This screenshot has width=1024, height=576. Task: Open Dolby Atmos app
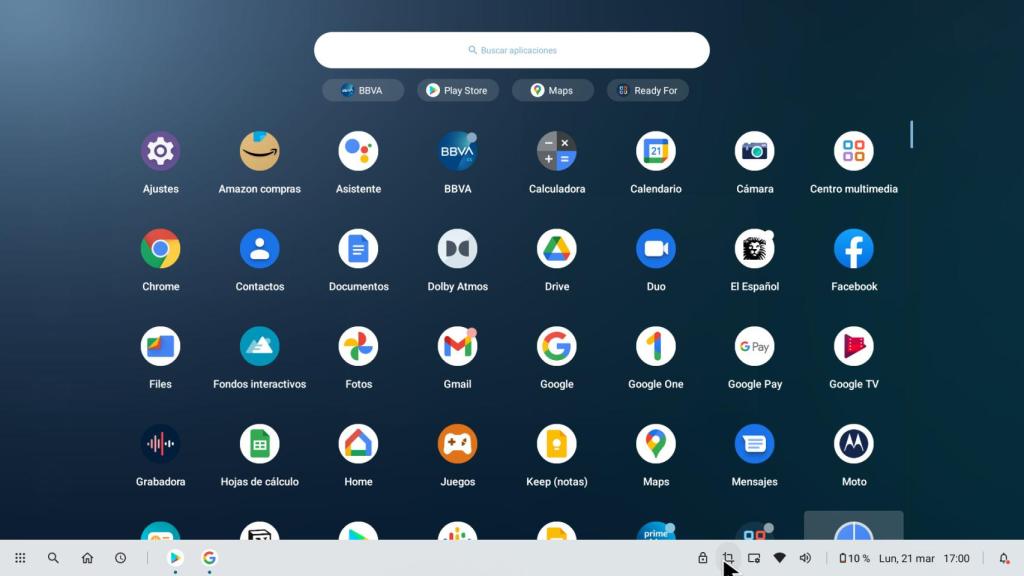457,249
